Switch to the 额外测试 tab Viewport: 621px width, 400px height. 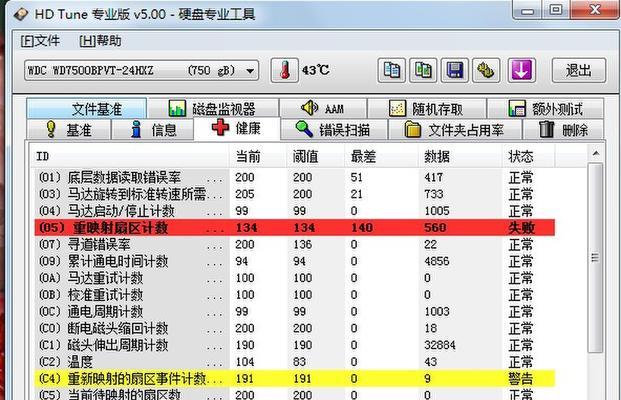coord(546,108)
